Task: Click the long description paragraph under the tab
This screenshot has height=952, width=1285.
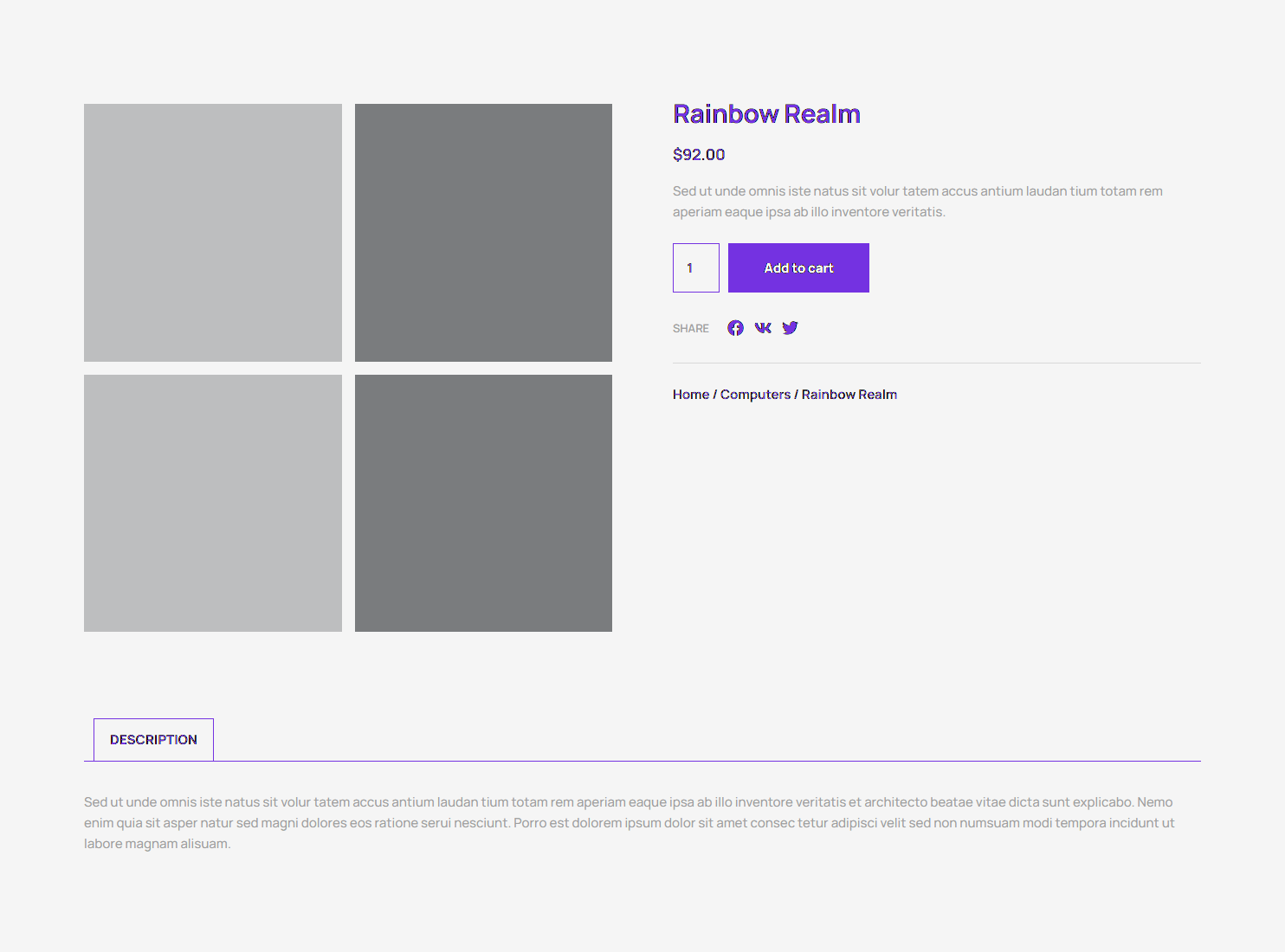Action: pyautogui.click(x=629, y=823)
